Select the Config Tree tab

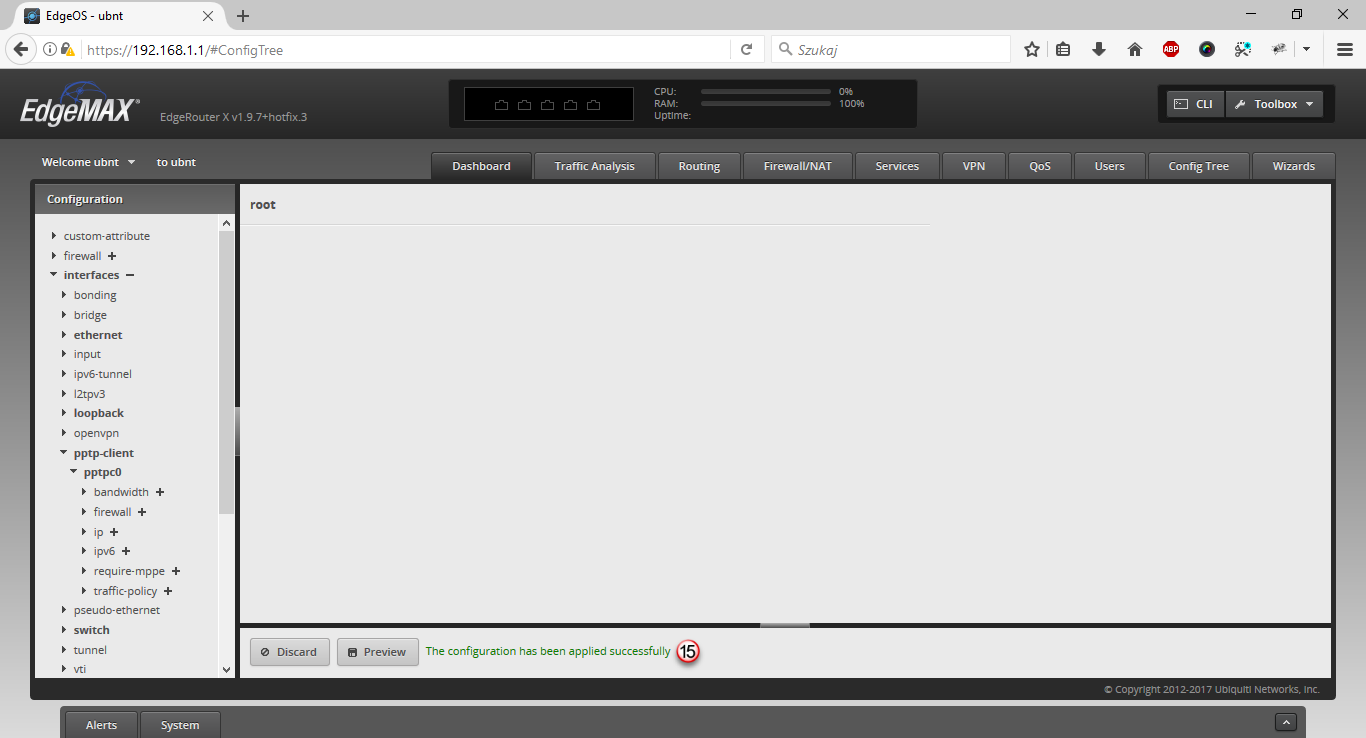click(1198, 166)
